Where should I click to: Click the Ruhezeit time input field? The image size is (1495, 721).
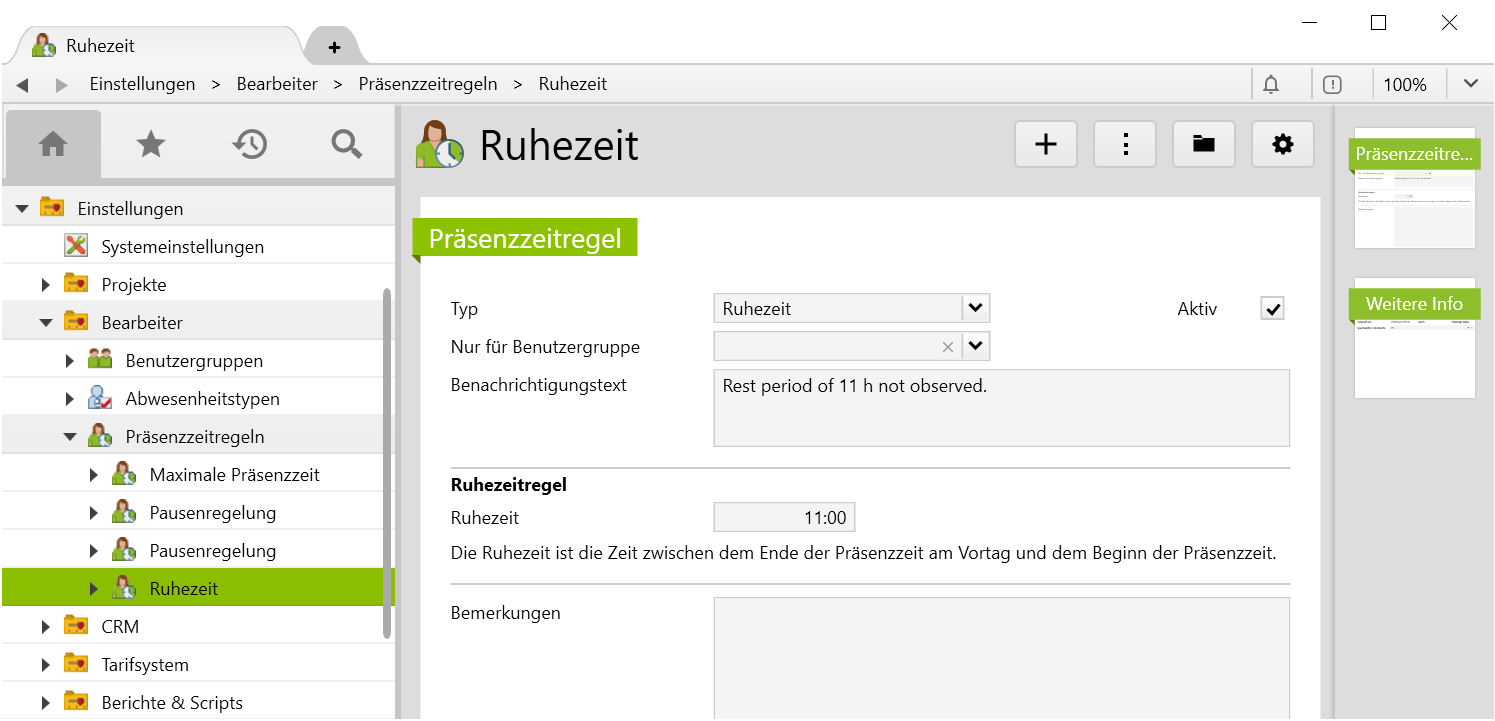(x=784, y=518)
